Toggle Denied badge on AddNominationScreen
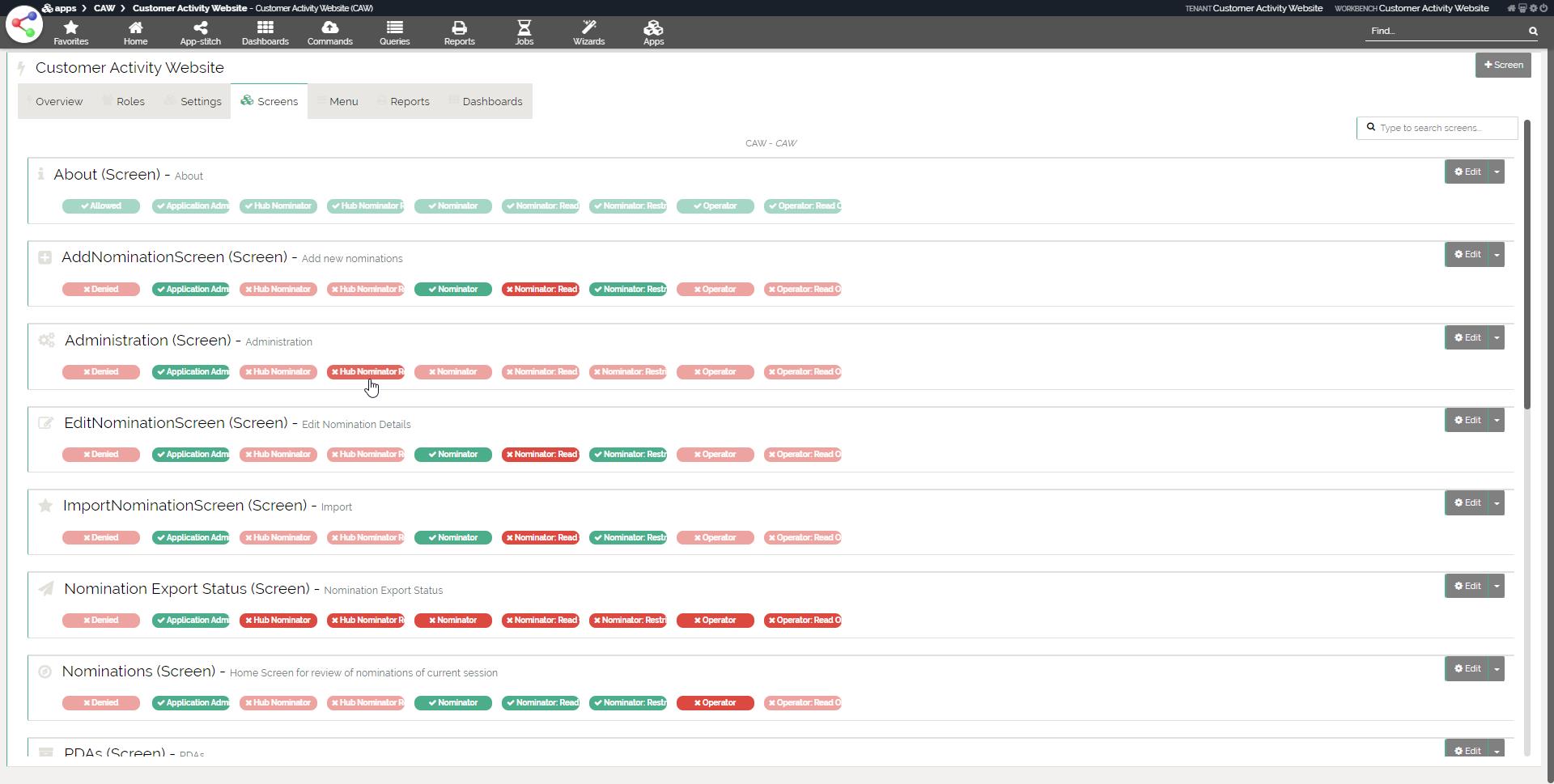The width and height of the screenshot is (1554, 784). click(101, 290)
